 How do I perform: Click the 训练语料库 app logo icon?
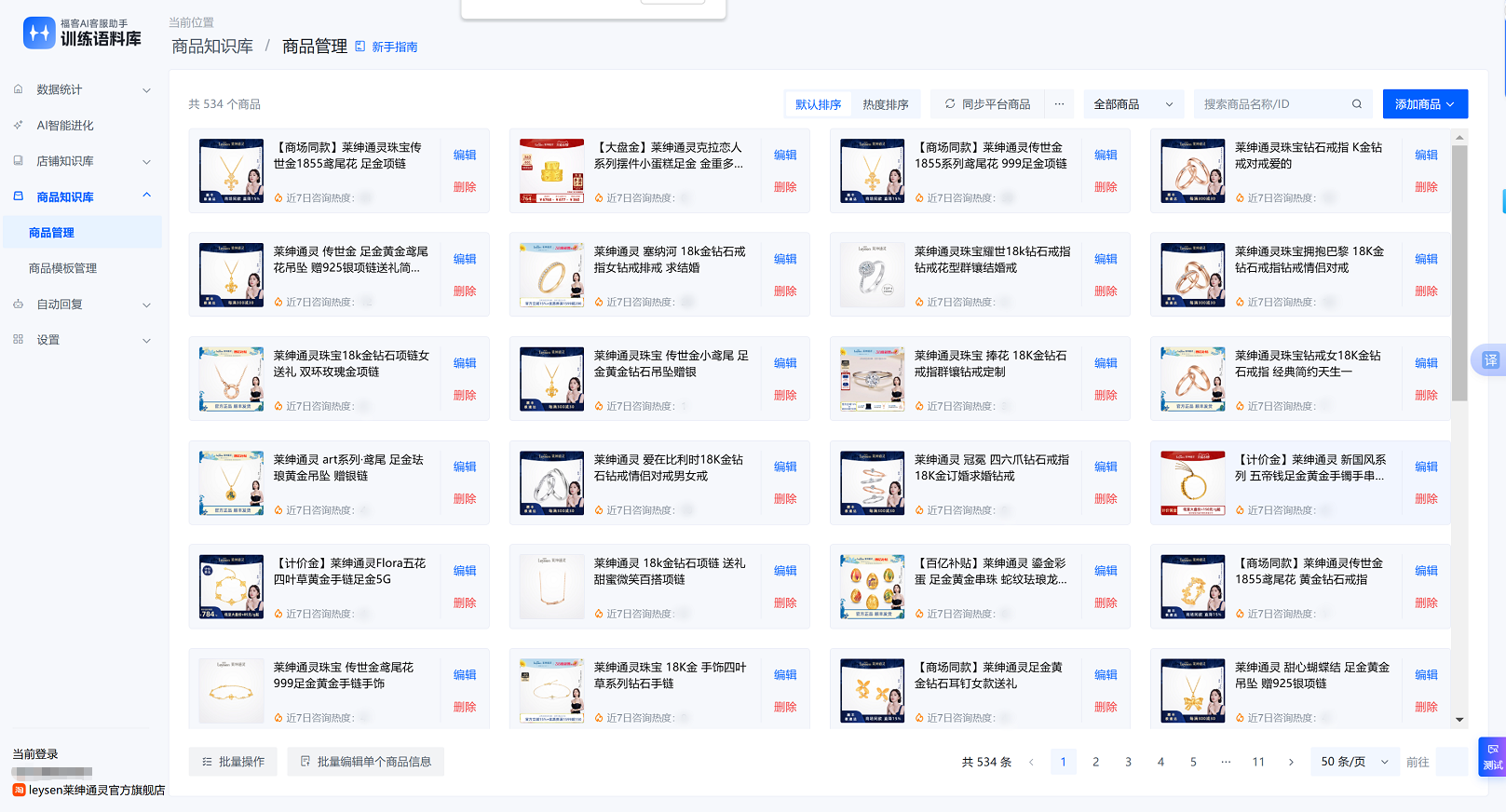click(x=39, y=33)
